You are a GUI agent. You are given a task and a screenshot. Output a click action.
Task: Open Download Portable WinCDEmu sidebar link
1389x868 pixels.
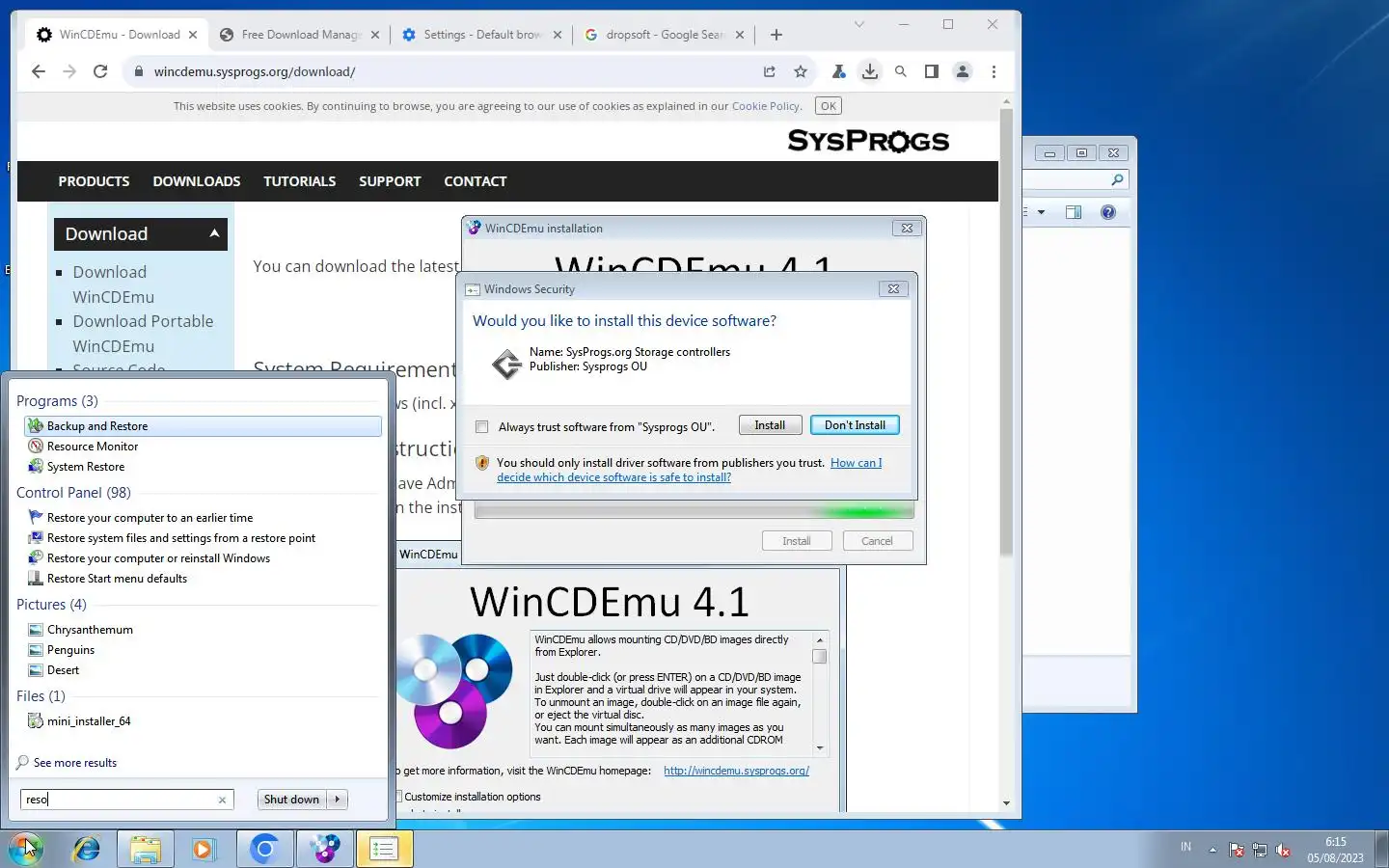[x=143, y=334]
